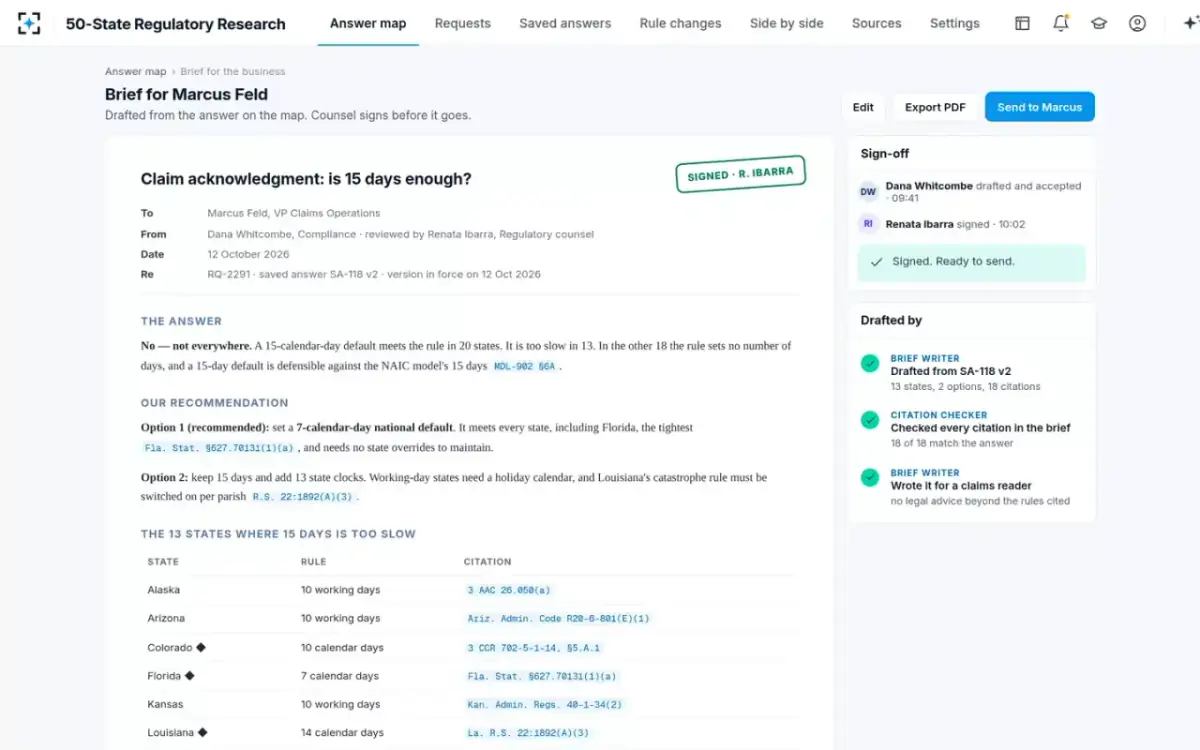Viewport: 1200px width, 750px height.
Task: Open the notifications bell
Action: [1061, 23]
